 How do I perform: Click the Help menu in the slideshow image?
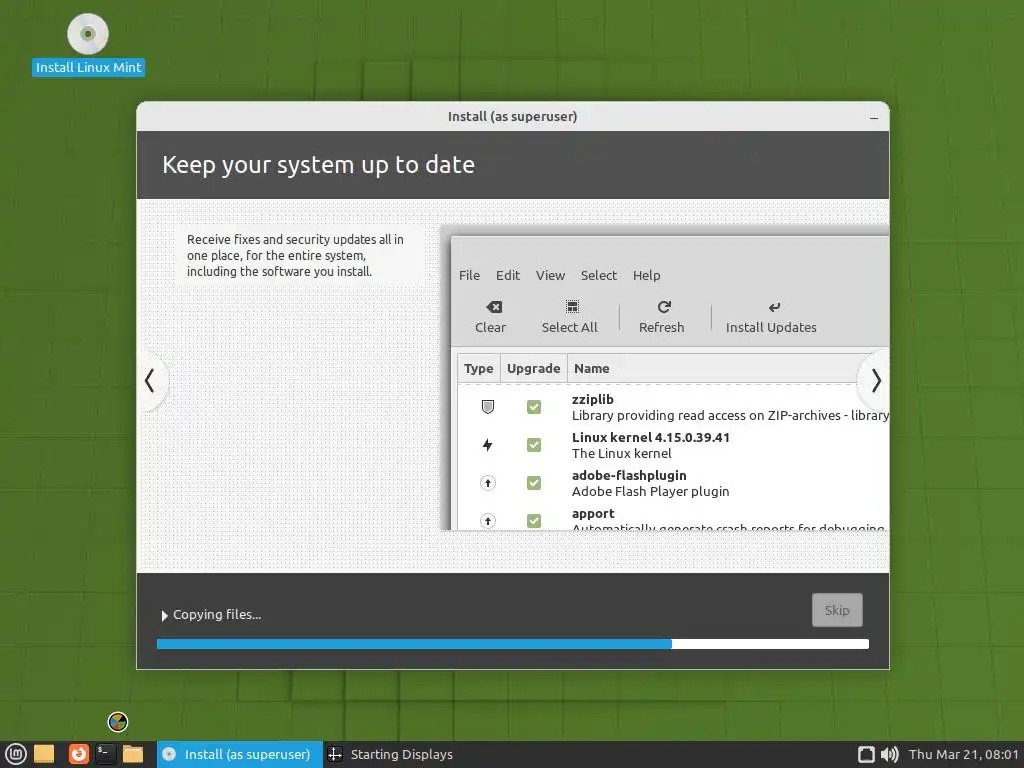(x=647, y=275)
